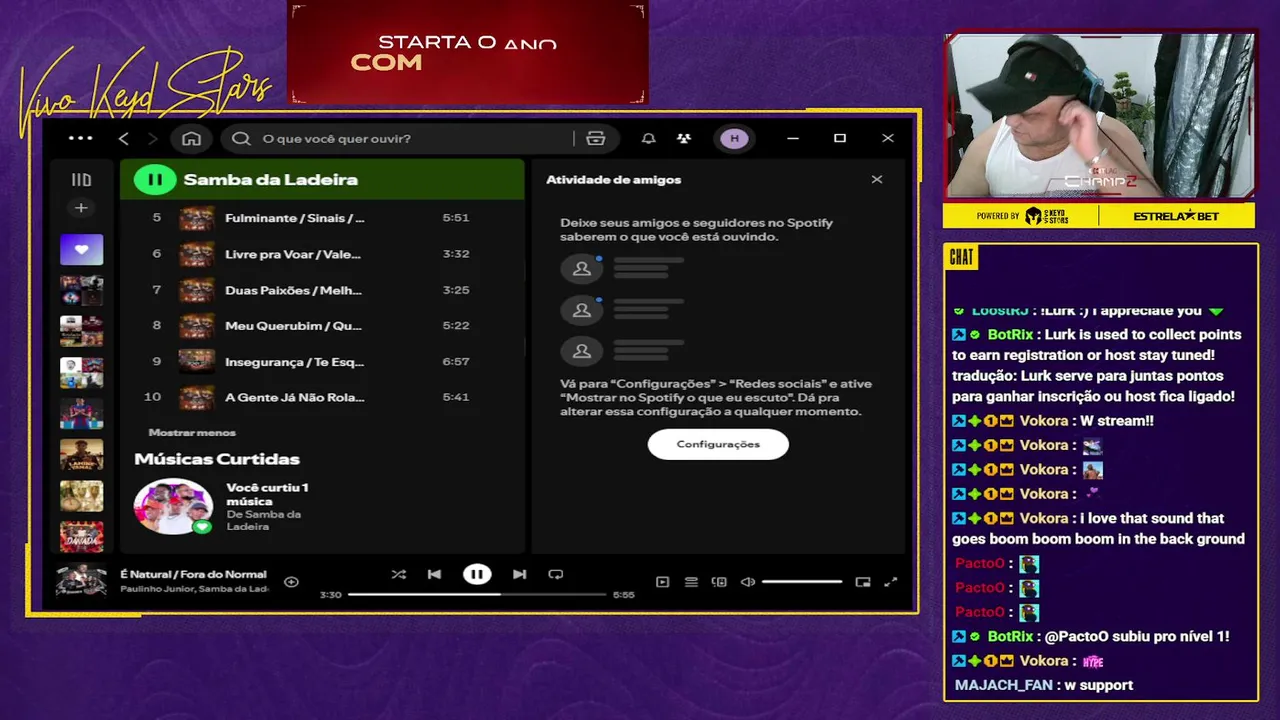
Task: Toggle shuffle in playback bar
Action: (x=399, y=574)
